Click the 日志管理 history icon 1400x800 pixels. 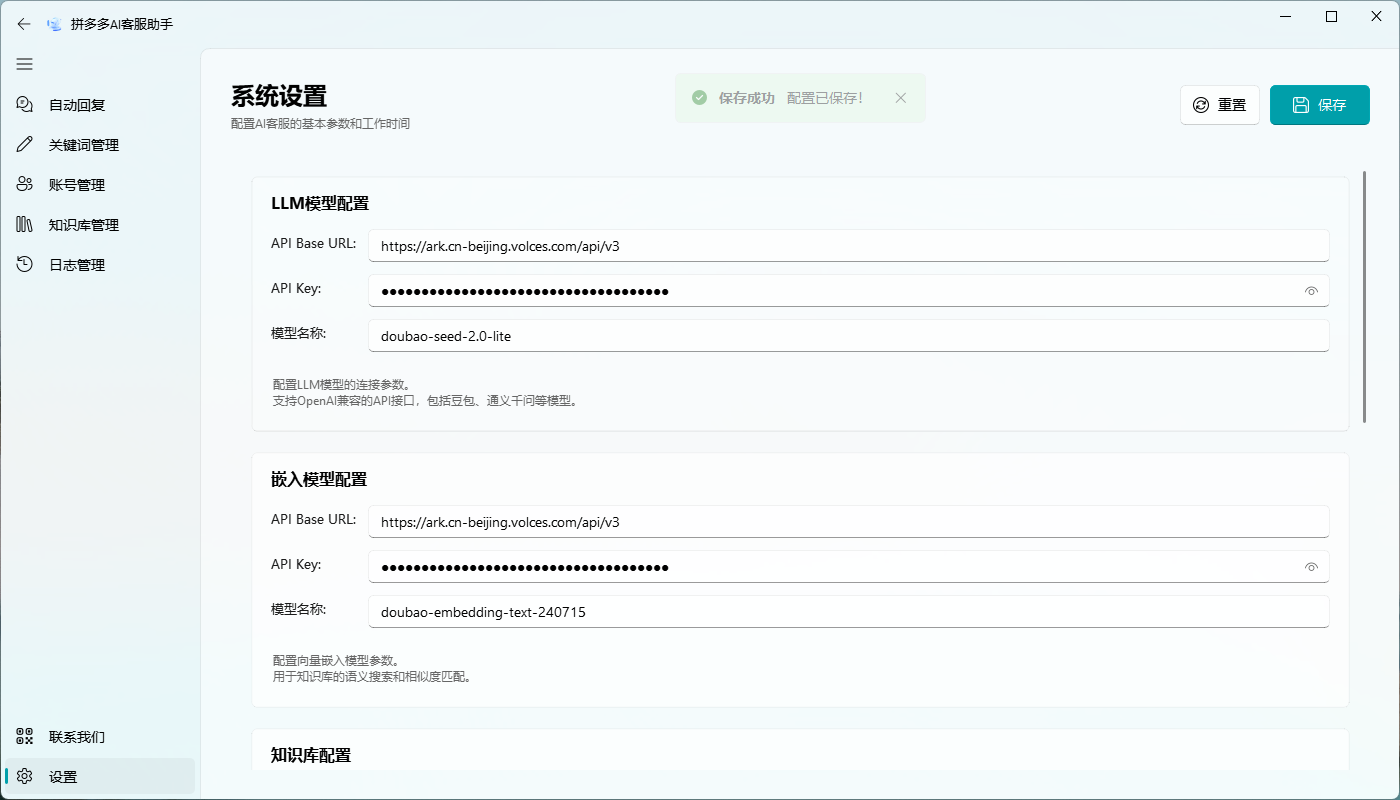[x=25, y=264]
